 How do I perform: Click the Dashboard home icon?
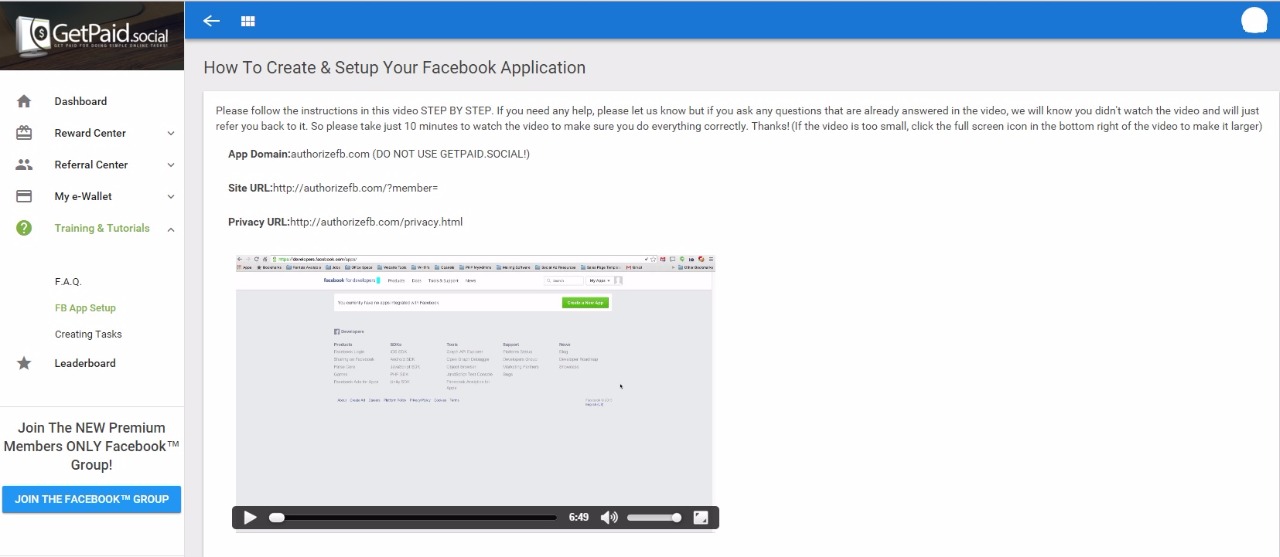point(24,101)
